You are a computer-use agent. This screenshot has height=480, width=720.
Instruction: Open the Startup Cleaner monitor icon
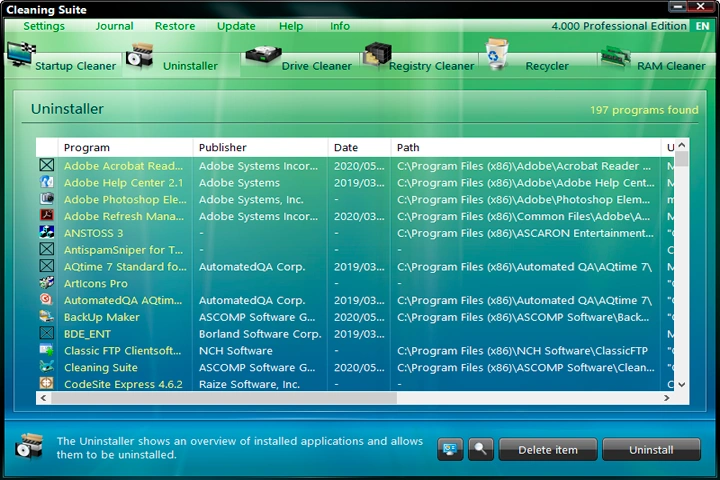point(21,54)
